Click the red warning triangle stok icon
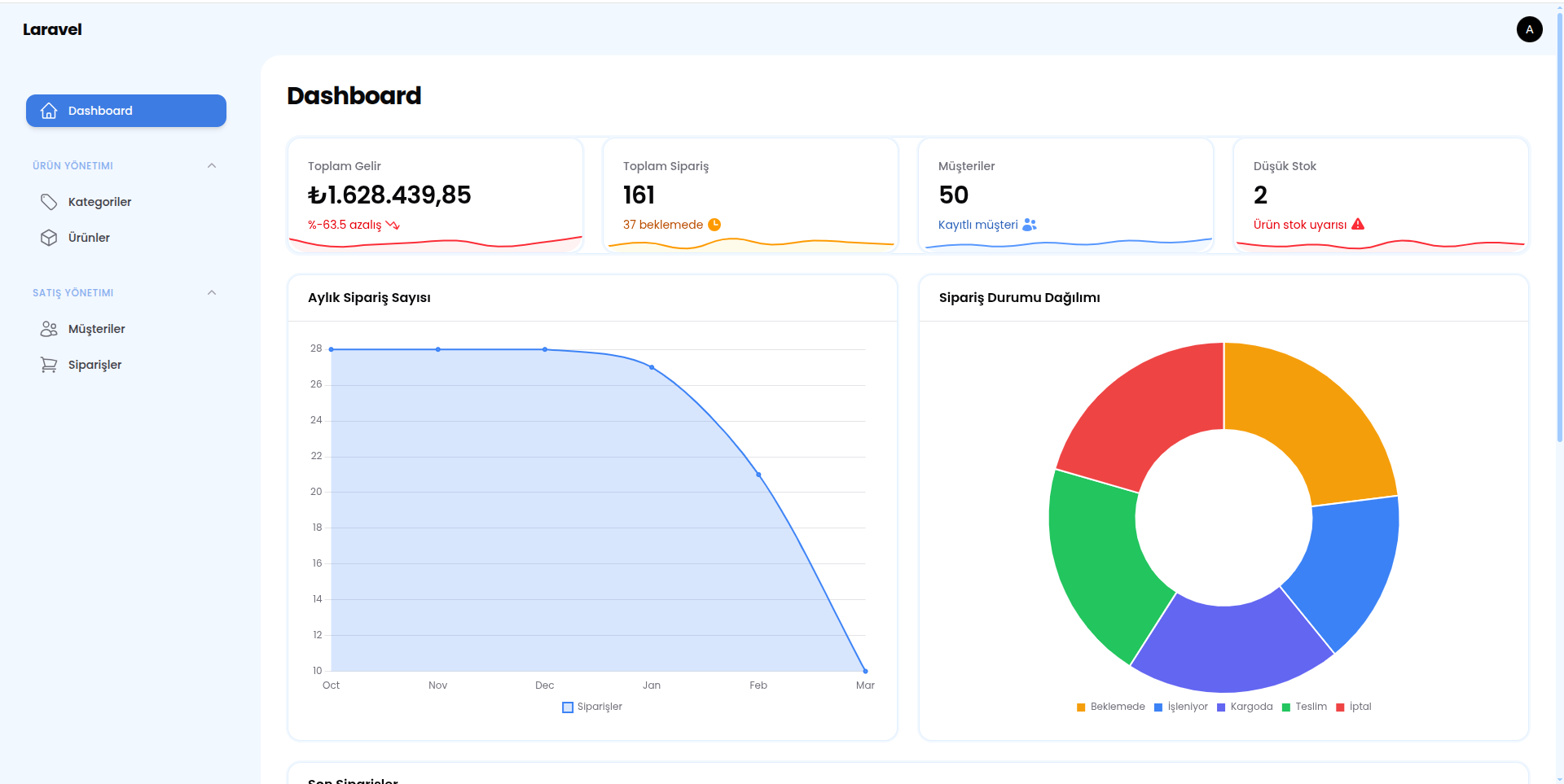 1358,224
